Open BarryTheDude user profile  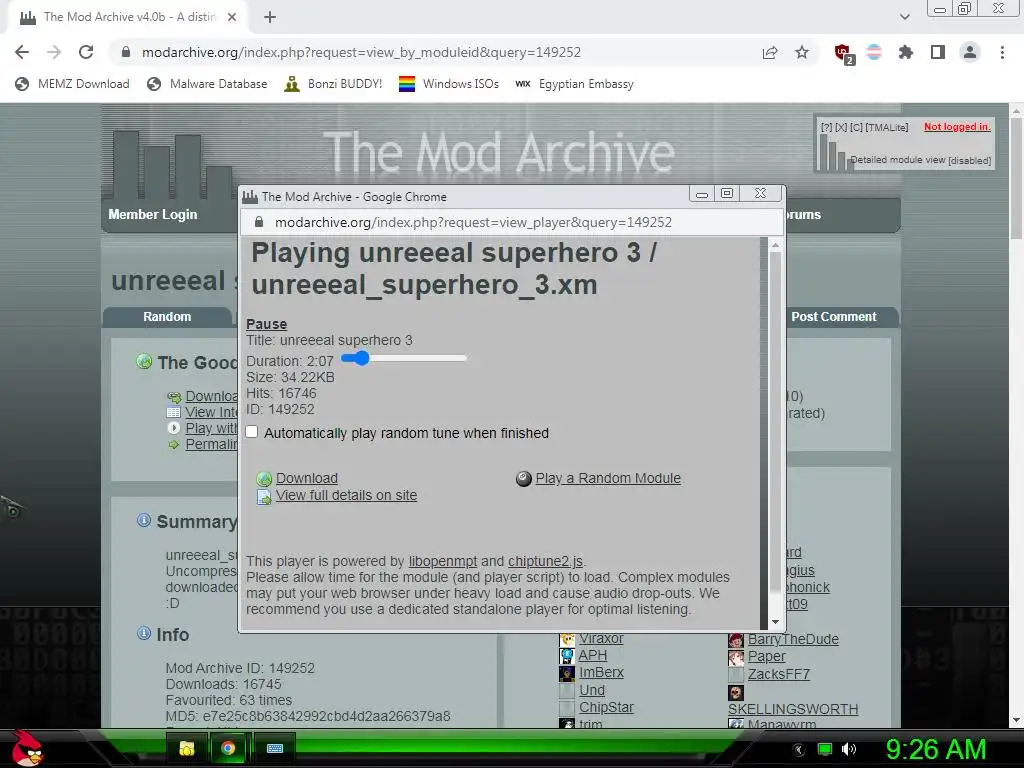(x=793, y=639)
